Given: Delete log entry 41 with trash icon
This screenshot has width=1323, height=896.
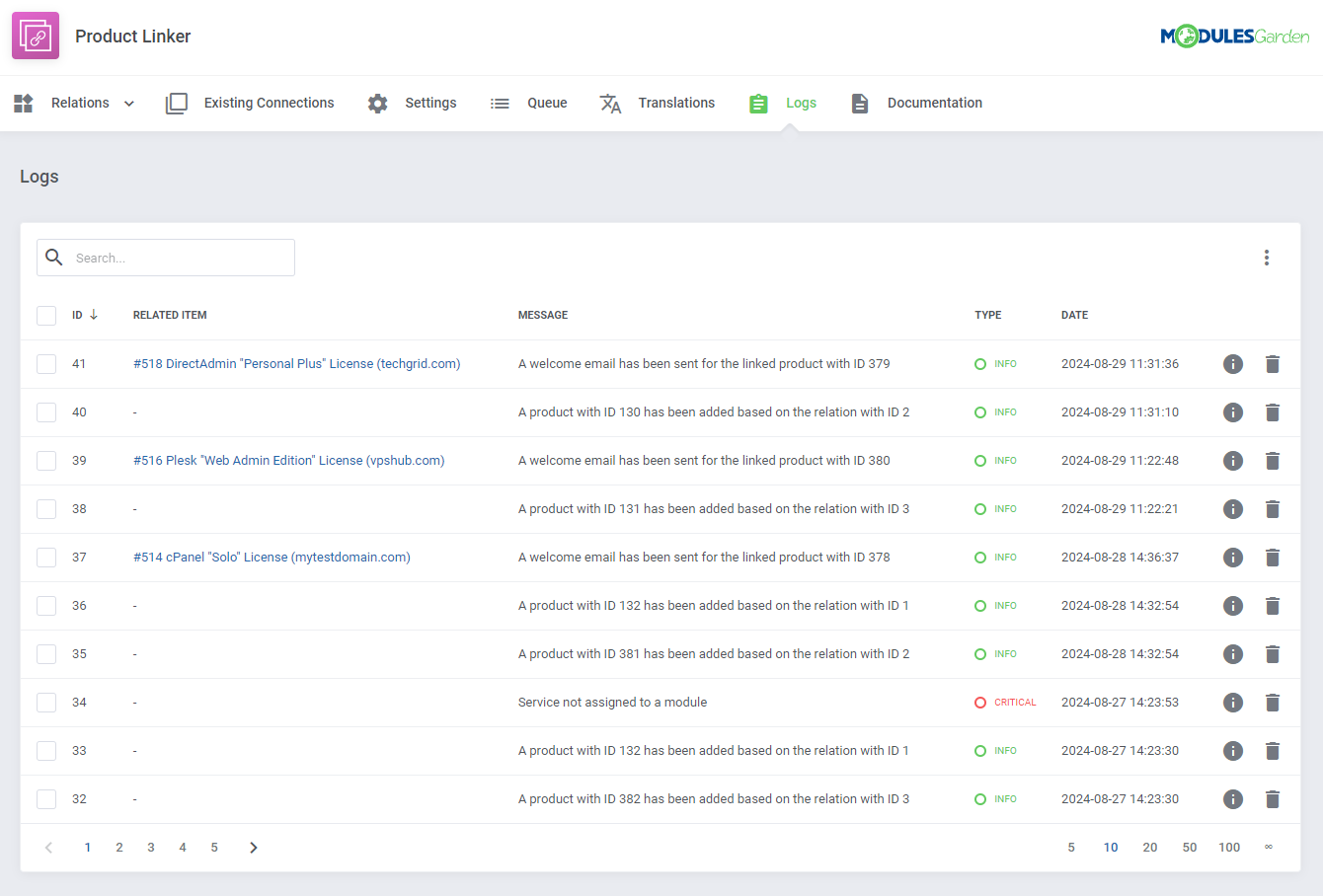Looking at the screenshot, I should (1273, 364).
